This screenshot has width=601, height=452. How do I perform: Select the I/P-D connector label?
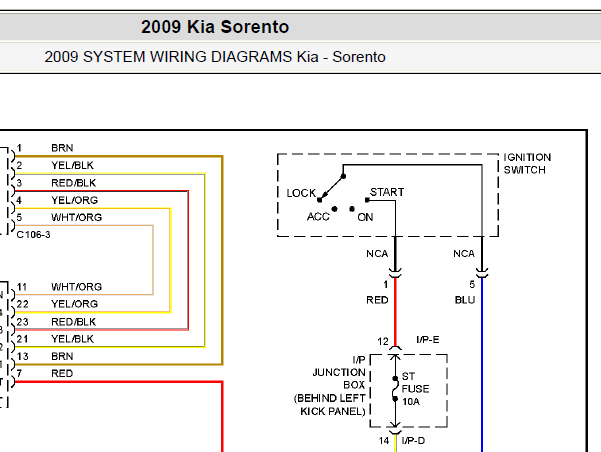[413, 441]
